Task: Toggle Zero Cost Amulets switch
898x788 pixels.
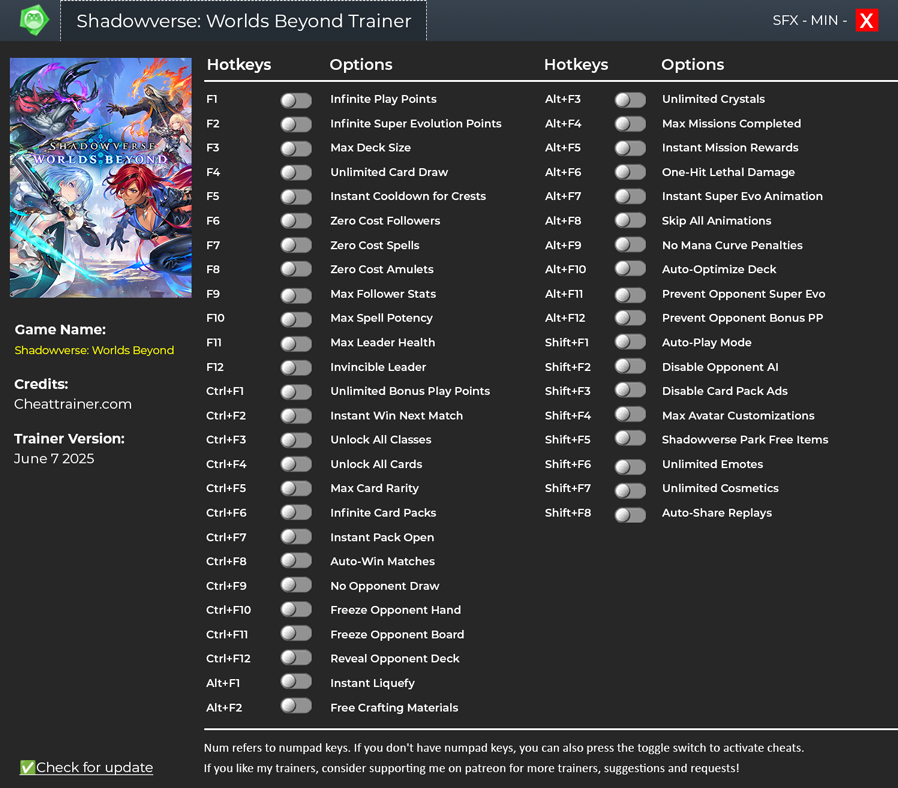Action: tap(296, 270)
